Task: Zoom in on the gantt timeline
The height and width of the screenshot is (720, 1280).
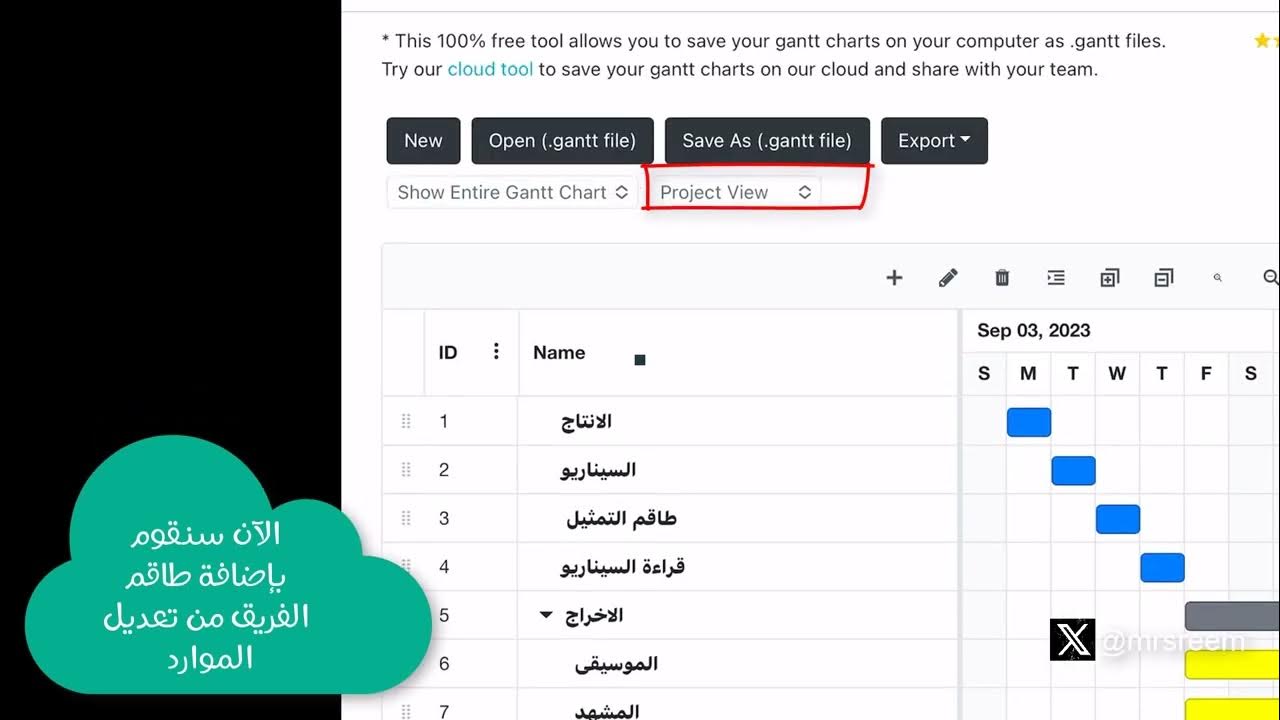Action: [1218, 277]
